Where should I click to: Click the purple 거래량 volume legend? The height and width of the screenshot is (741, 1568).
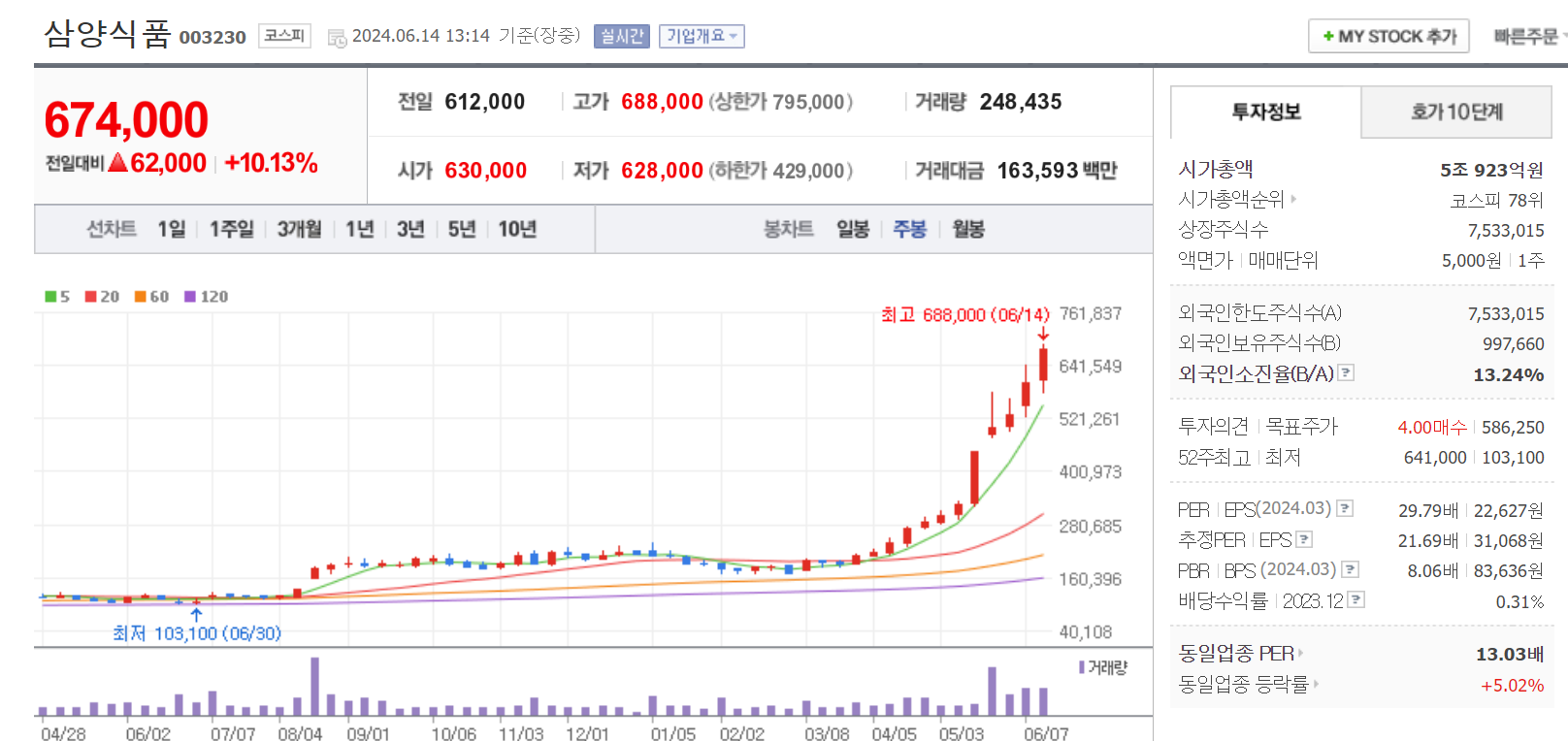click(x=1103, y=667)
